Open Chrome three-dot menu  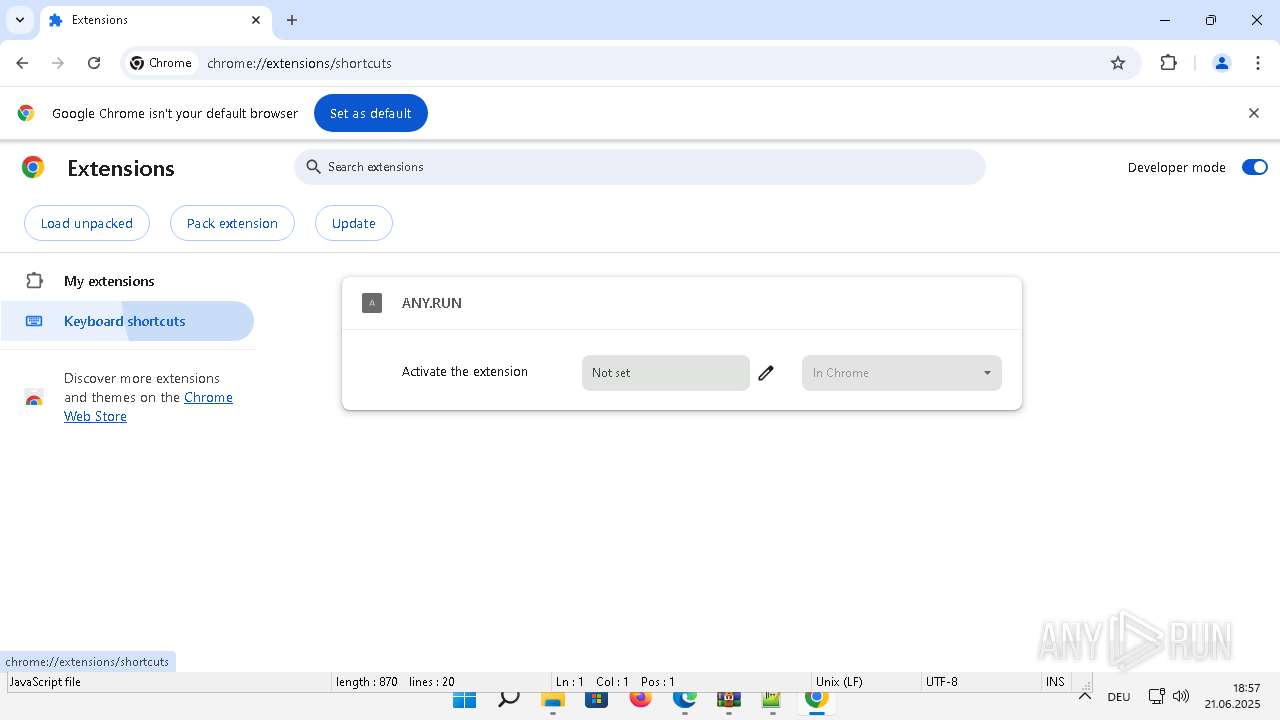(x=1258, y=63)
